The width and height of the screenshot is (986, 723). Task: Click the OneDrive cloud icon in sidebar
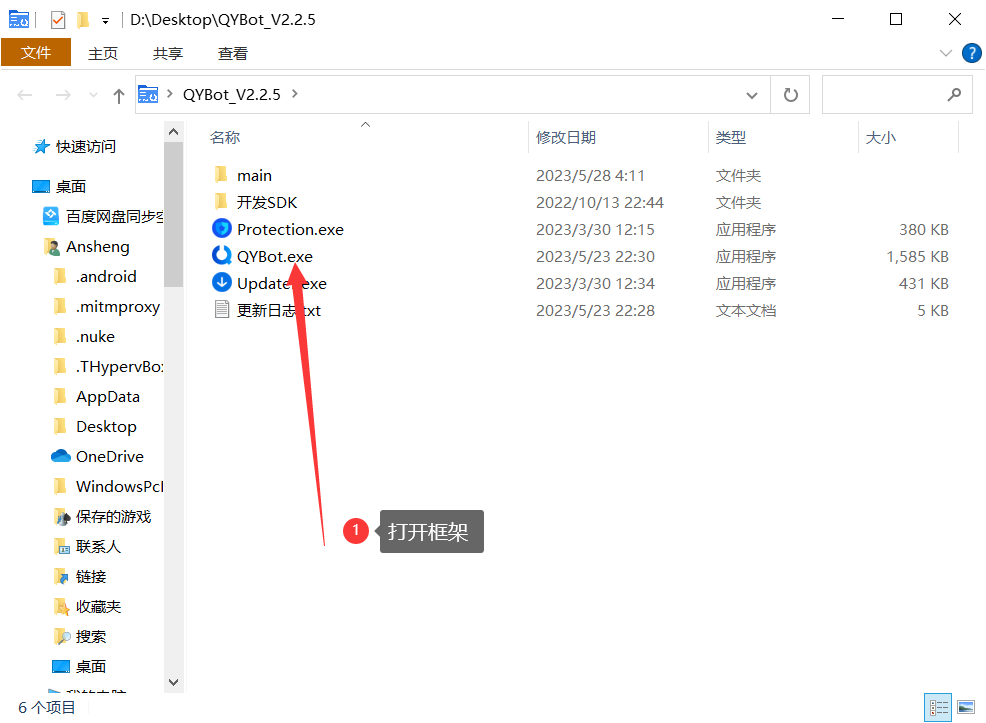tap(60, 456)
